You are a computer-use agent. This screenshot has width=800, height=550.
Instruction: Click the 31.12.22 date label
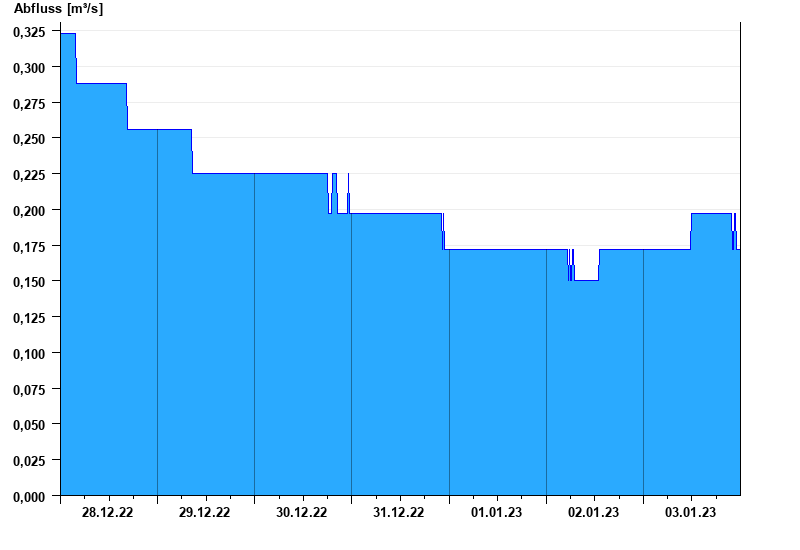398,512
